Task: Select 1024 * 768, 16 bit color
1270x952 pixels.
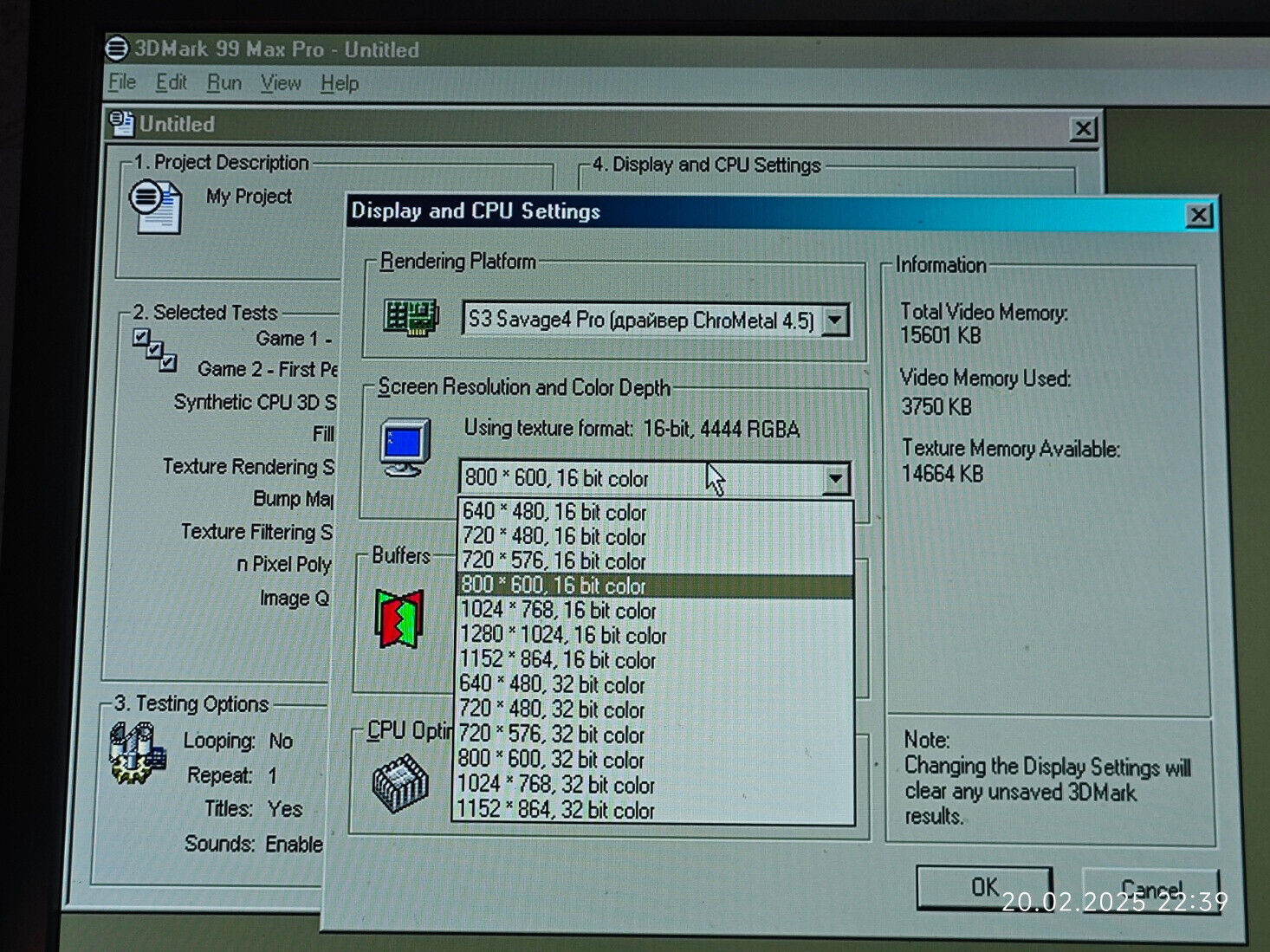Action: click(655, 610)
